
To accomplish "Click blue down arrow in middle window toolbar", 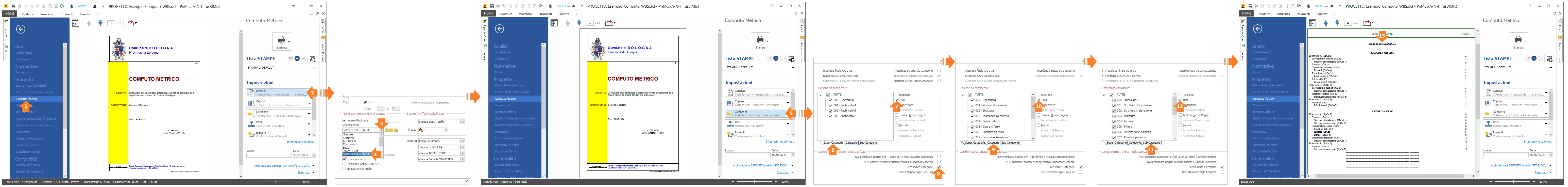I will tap(580, 23).
